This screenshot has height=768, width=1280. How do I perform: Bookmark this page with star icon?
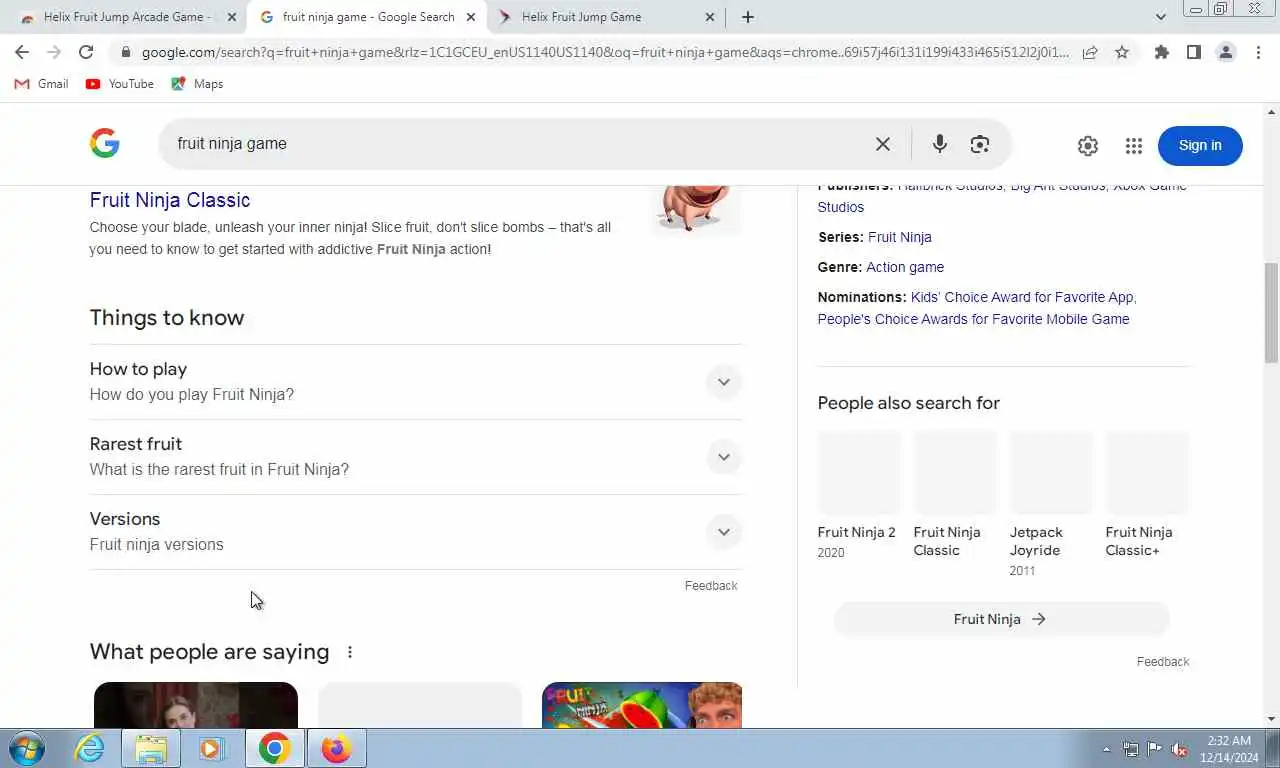[1122, 52]
